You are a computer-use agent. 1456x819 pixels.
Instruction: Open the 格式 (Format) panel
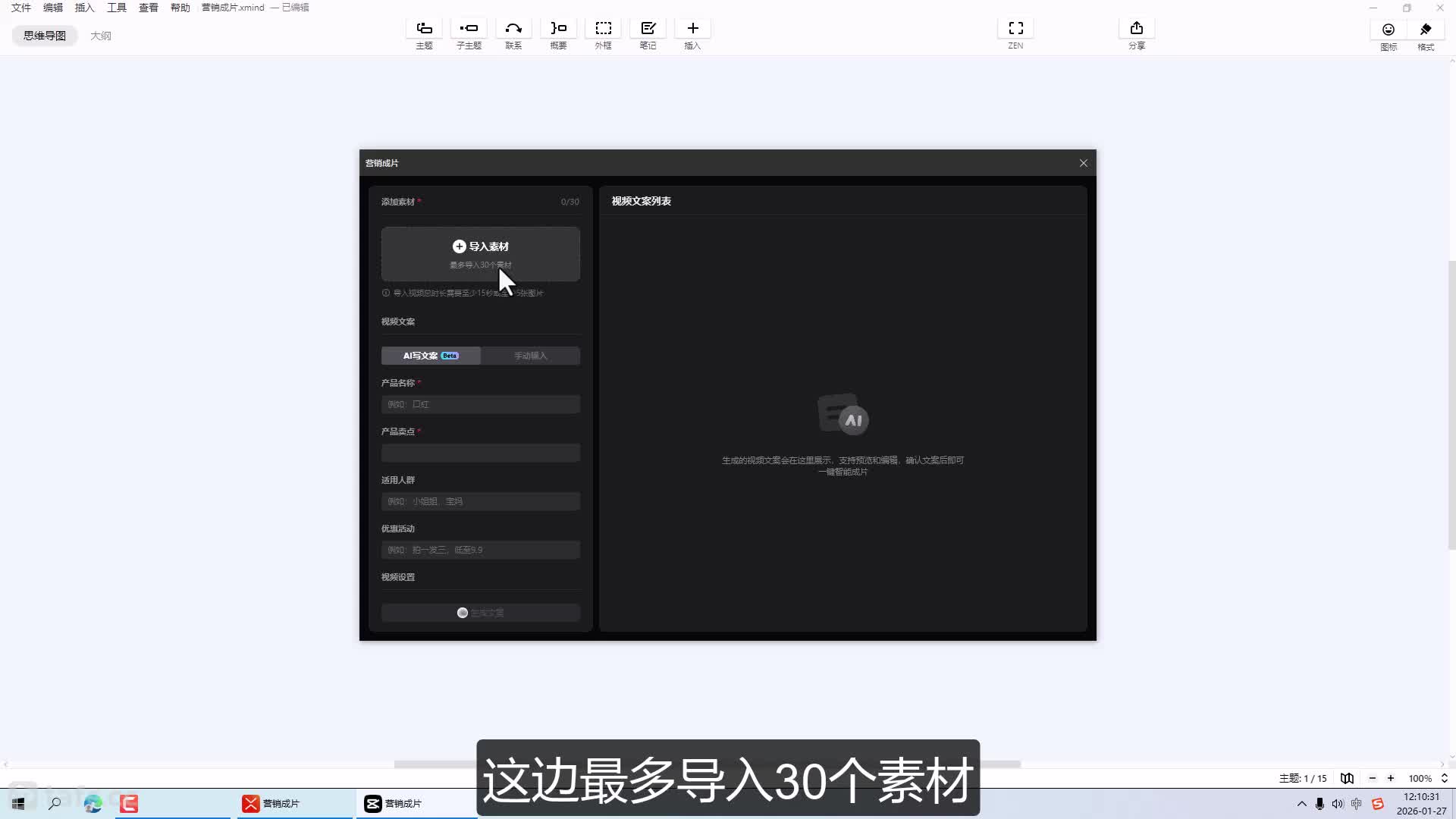[1425, 34]
